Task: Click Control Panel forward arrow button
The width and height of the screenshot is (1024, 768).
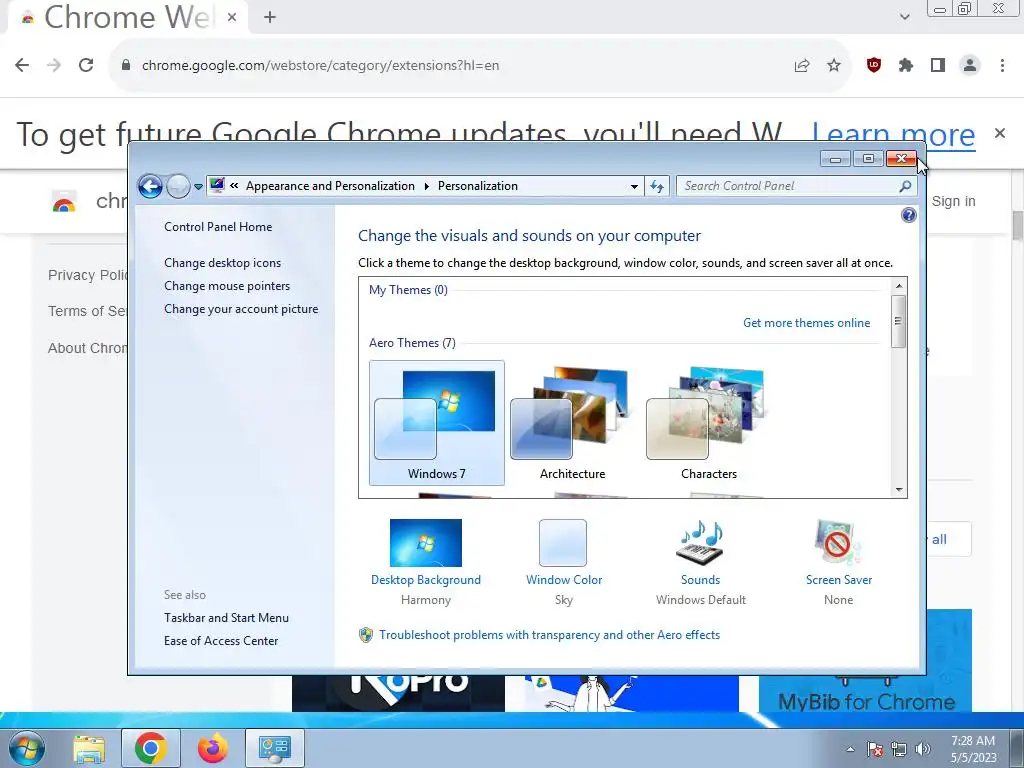Action: click(178, 186)
